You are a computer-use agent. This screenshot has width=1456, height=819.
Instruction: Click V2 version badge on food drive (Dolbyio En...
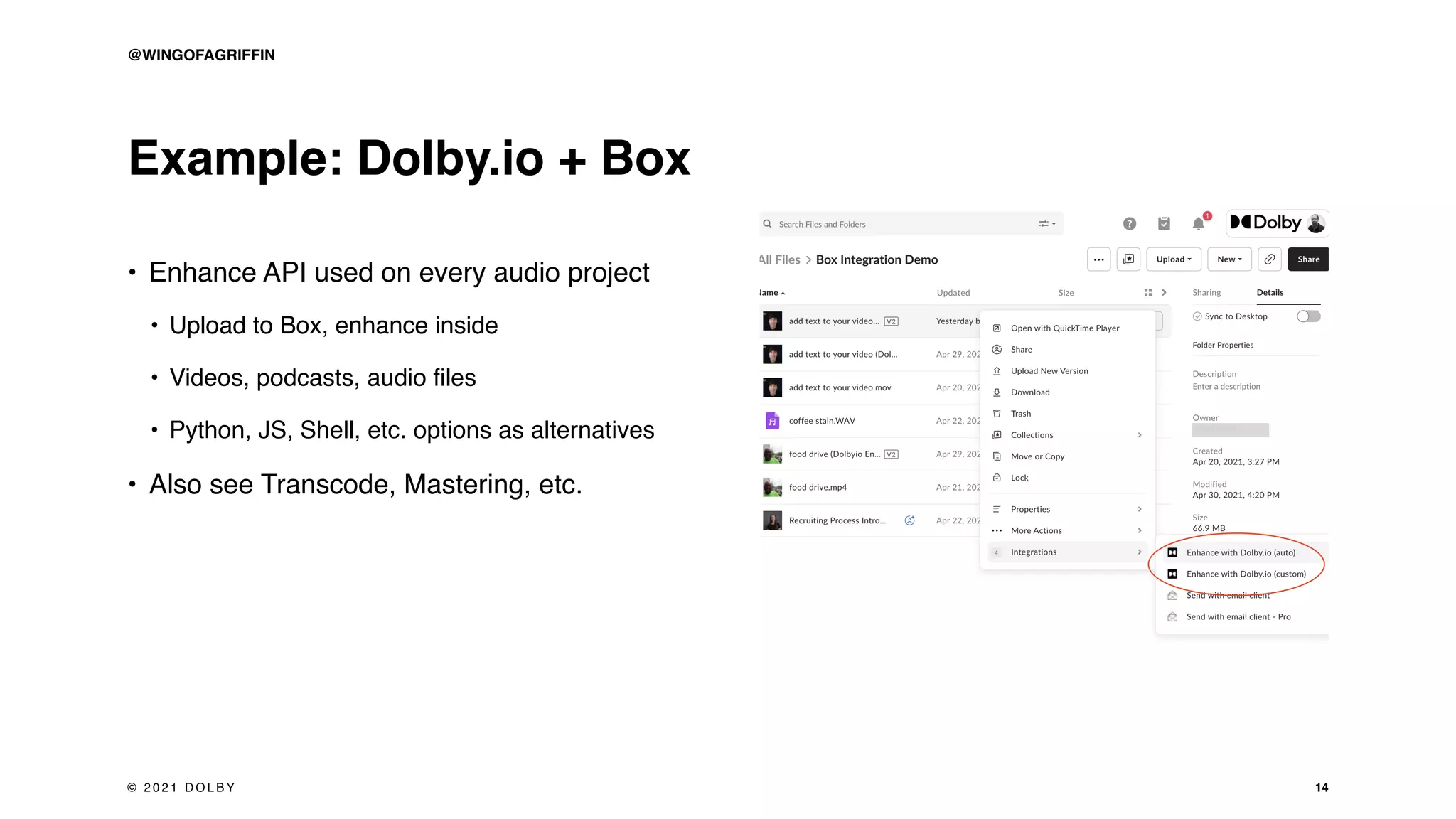point(891,454)
